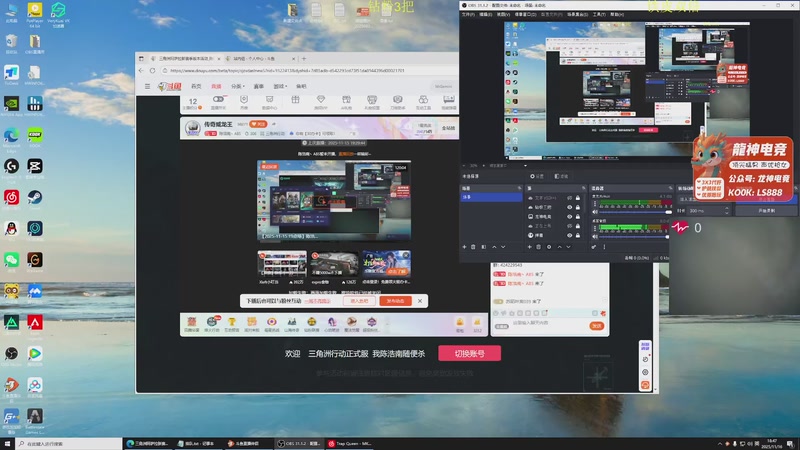Toggle visibility of the second OBS source
This screenshot has height=450, width=800.
click(x=569, y=207)
